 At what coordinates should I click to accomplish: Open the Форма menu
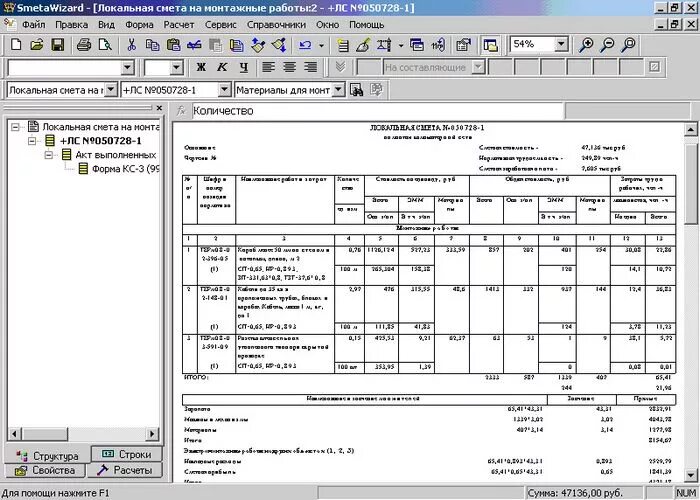(139, 25)
